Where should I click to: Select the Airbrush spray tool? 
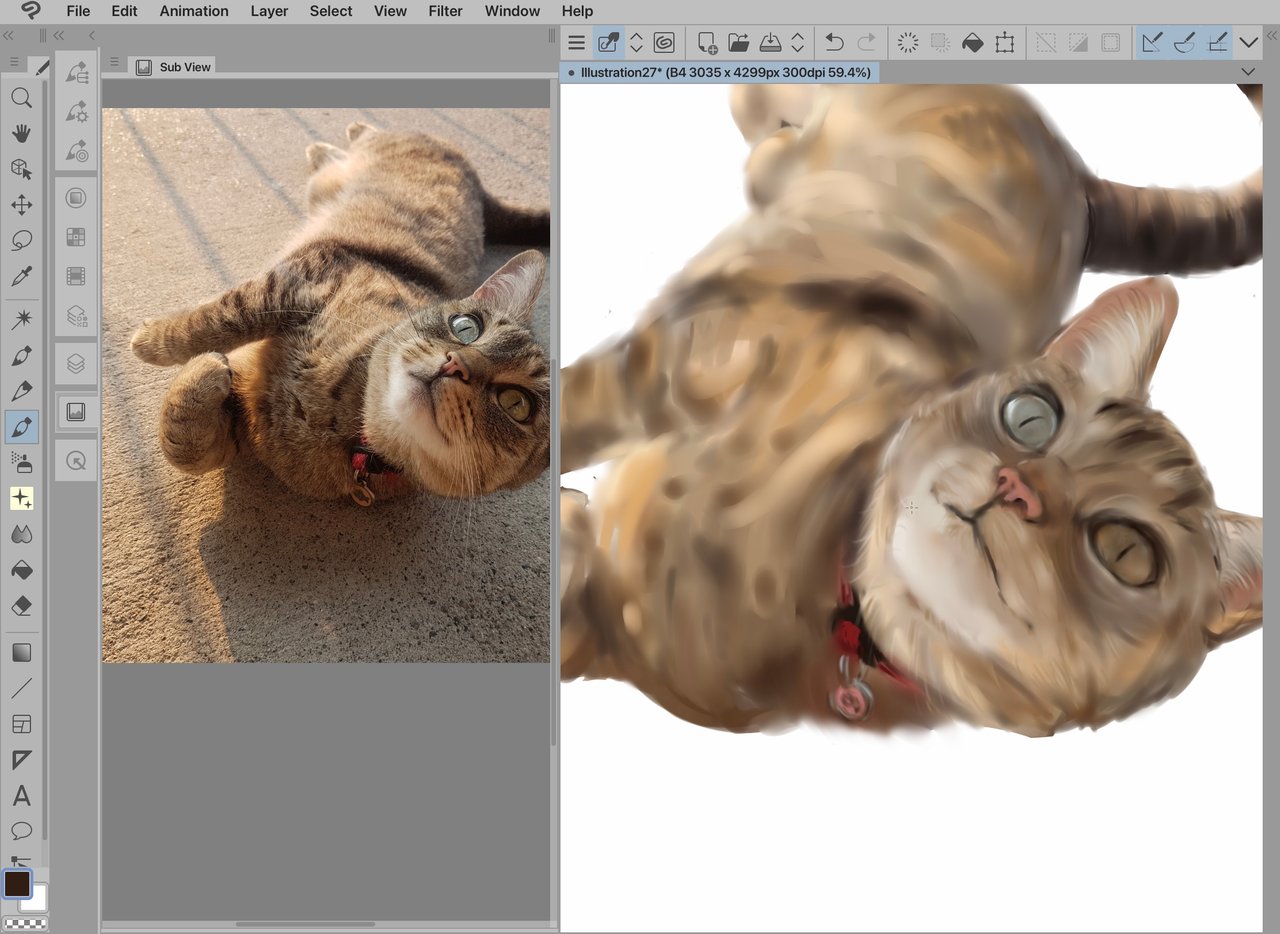[21, 462]
